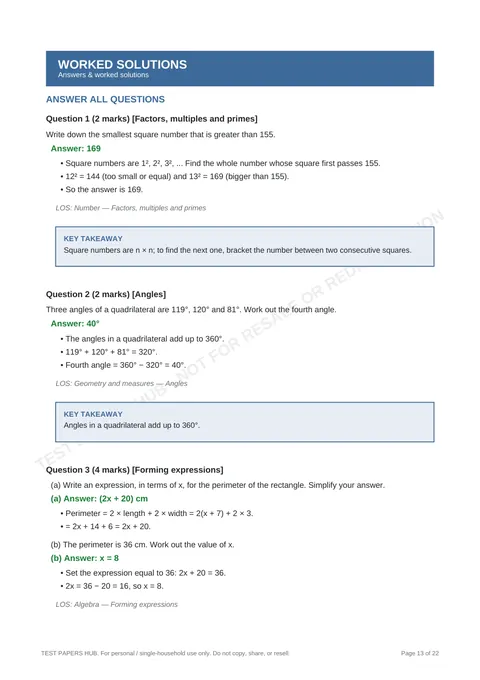This screenshot has height=680, width=480.
Task: Click the LOS Geometry and measures — Angles note
Action: click(x=121, y=383)
